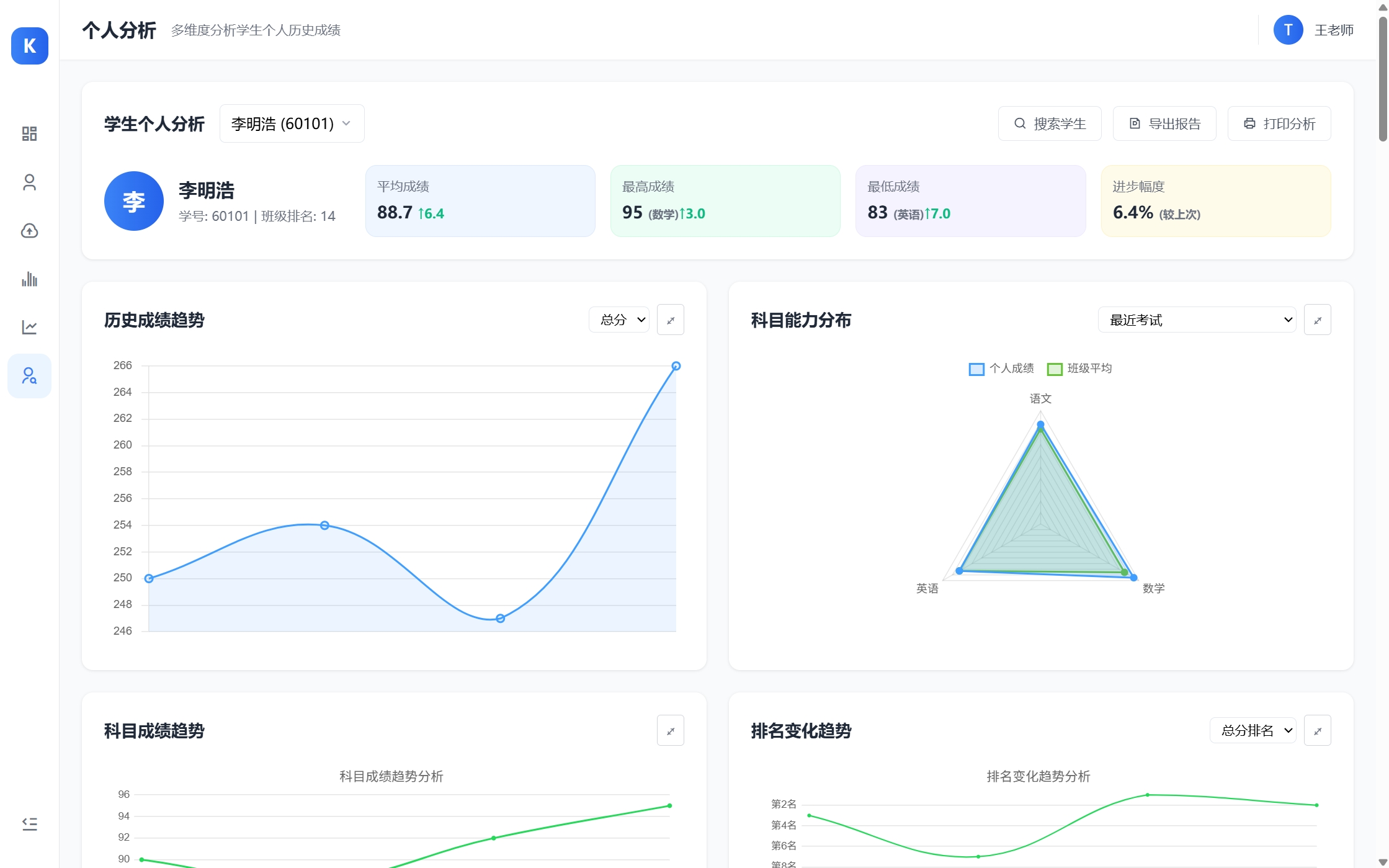Select the student profile icon in sidebar
The image size is (1389, 868).
click(29, 182)
